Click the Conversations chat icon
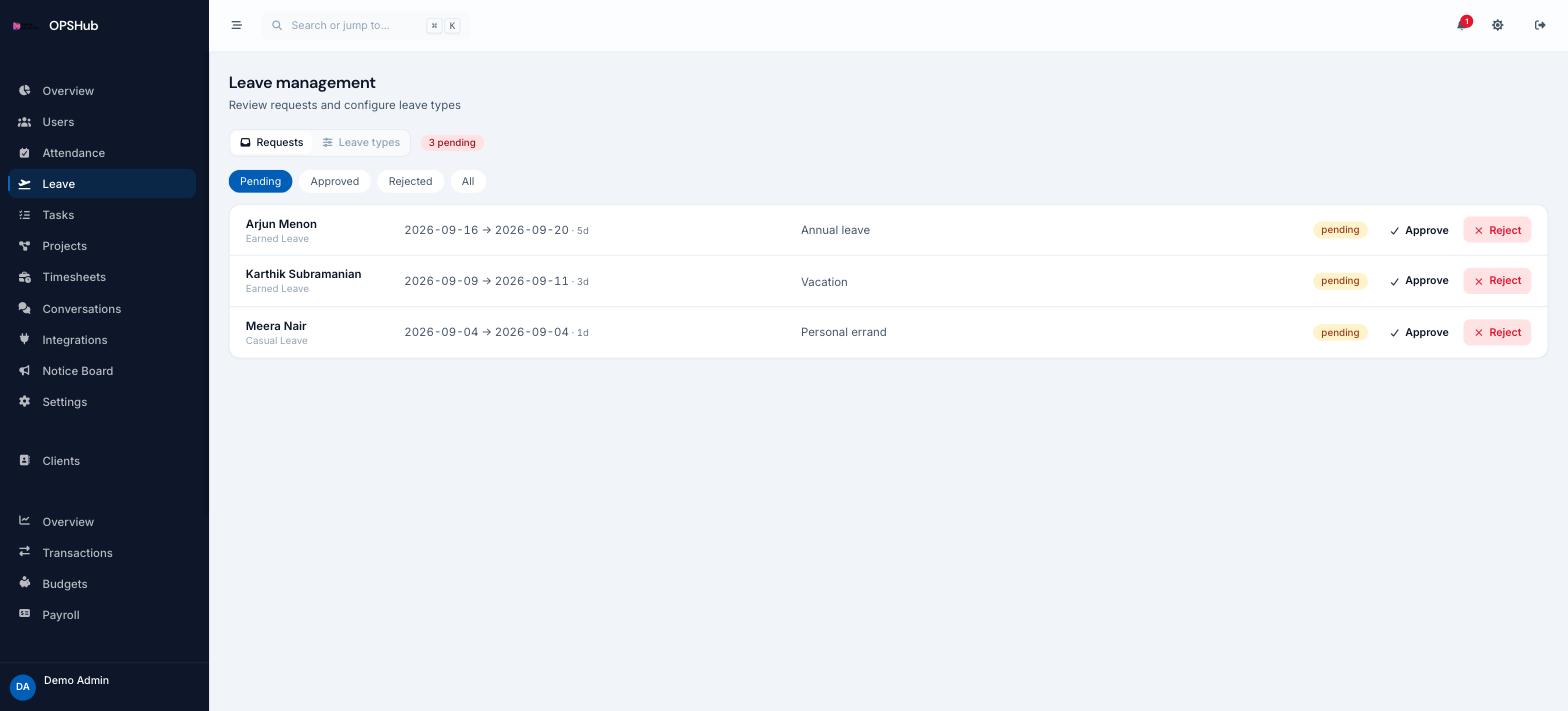1568x711 pixels. tap(24, 308)
